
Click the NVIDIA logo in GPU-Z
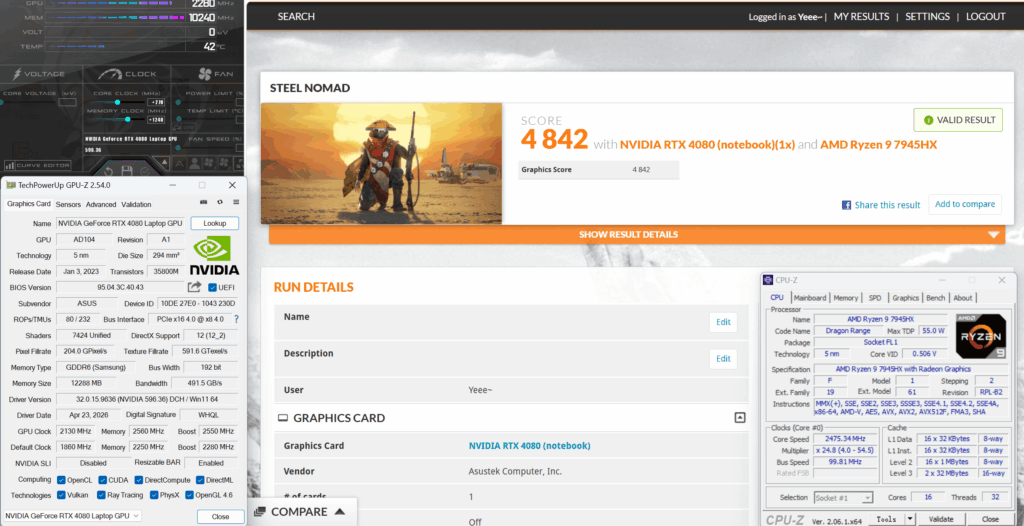[214, 255]
